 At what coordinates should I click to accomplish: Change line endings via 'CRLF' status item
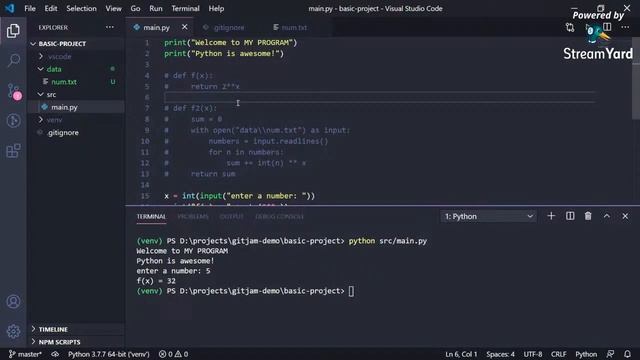558,354
